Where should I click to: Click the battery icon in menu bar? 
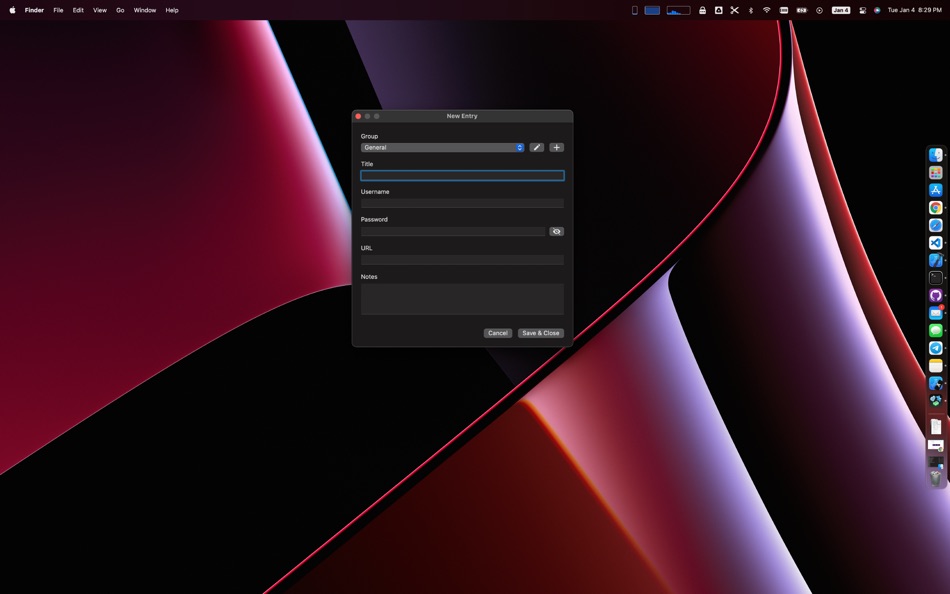tap(802, 10)
